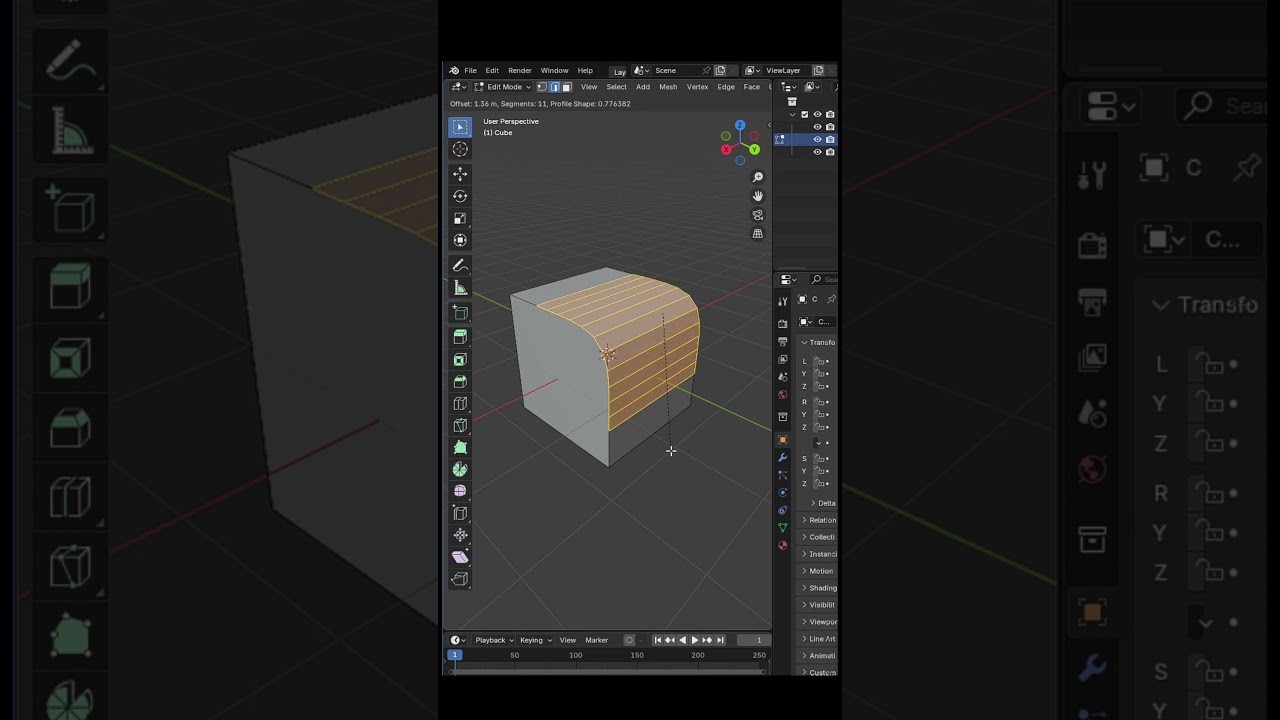Expand the Delta Transform panel
This screenshot has width=1280, height=720.
coord(823,503)
